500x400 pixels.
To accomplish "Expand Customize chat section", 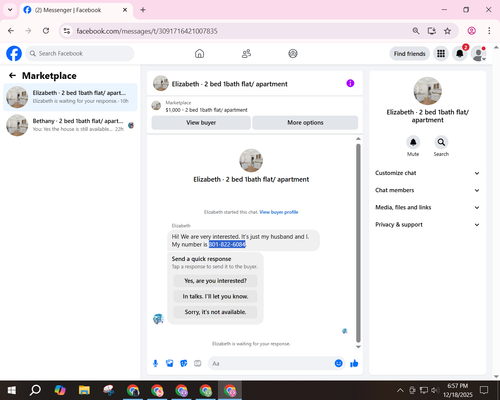I will (x=427, y=173).
